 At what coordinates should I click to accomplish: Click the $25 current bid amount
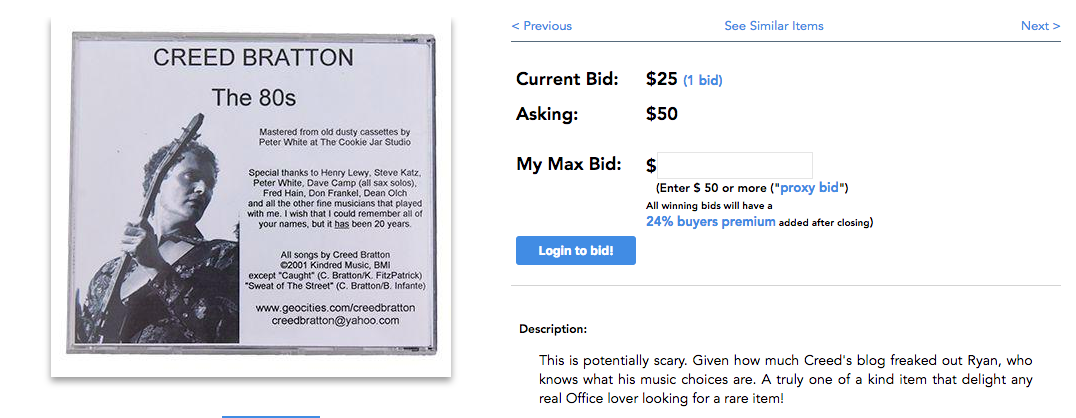(662, 79)
